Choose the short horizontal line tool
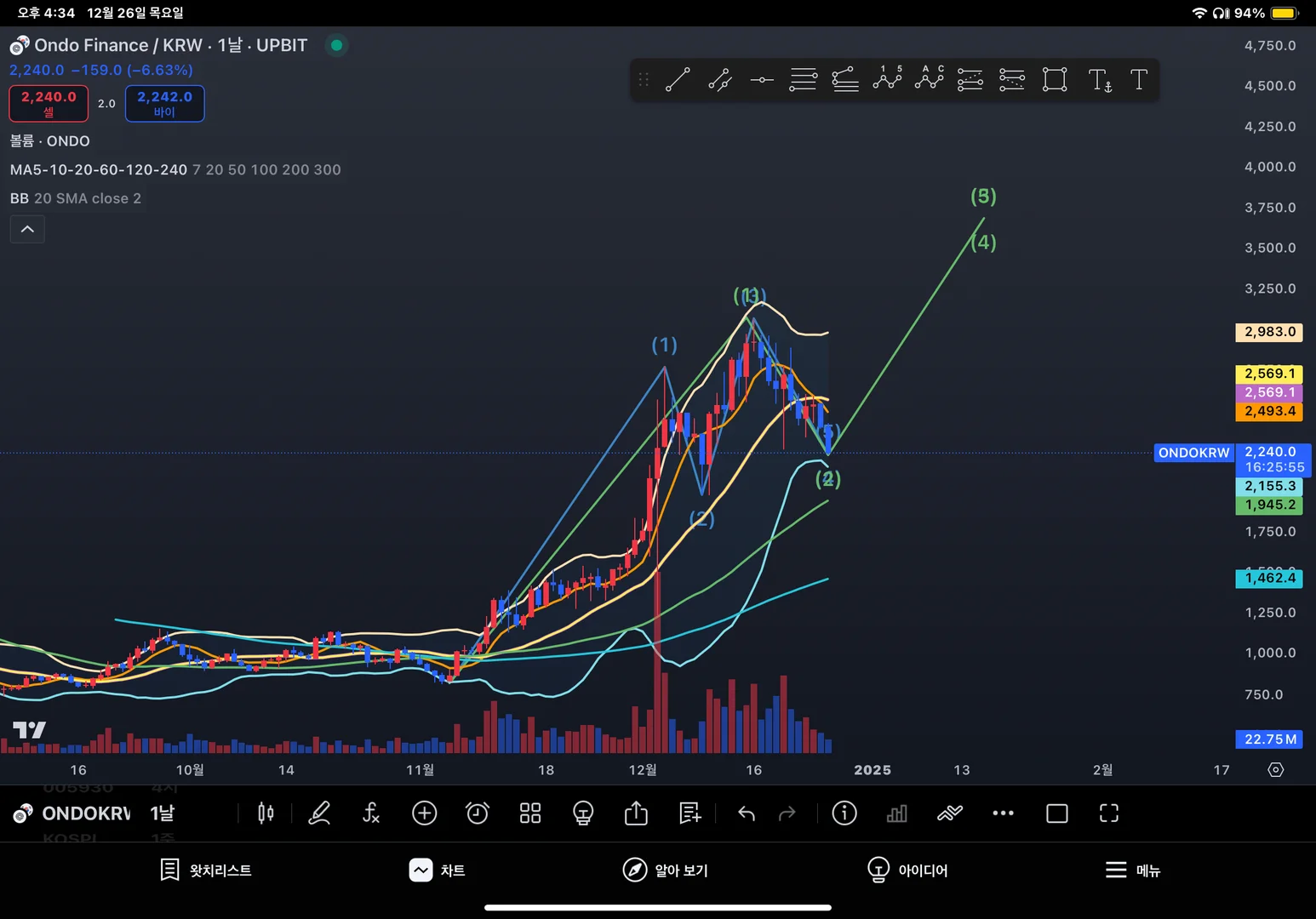The height and width of the screenshot is (919, 1316). [x=762, y=80]
